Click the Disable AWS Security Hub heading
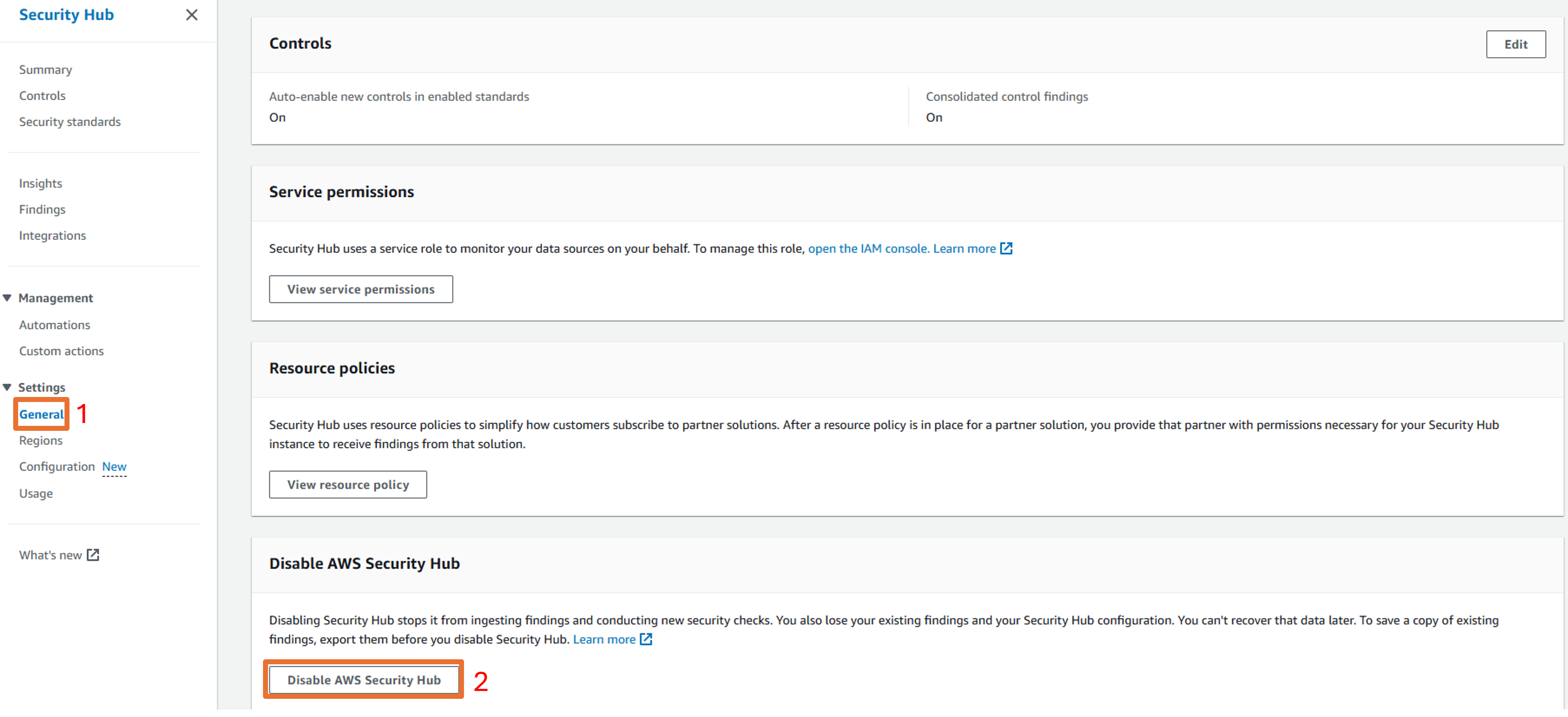Image resolution: width=1568 pixels, height=717 pixels. [x=365, y=564]
